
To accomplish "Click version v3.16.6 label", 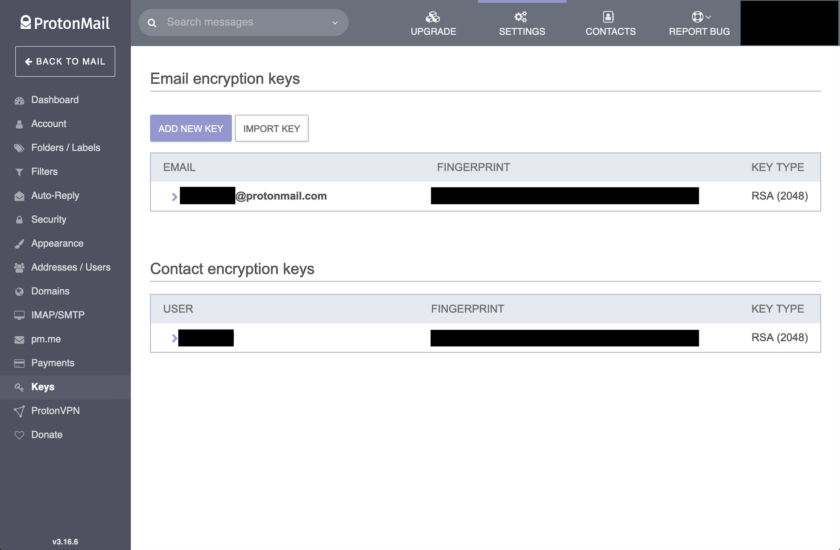I will coord(65,542).
